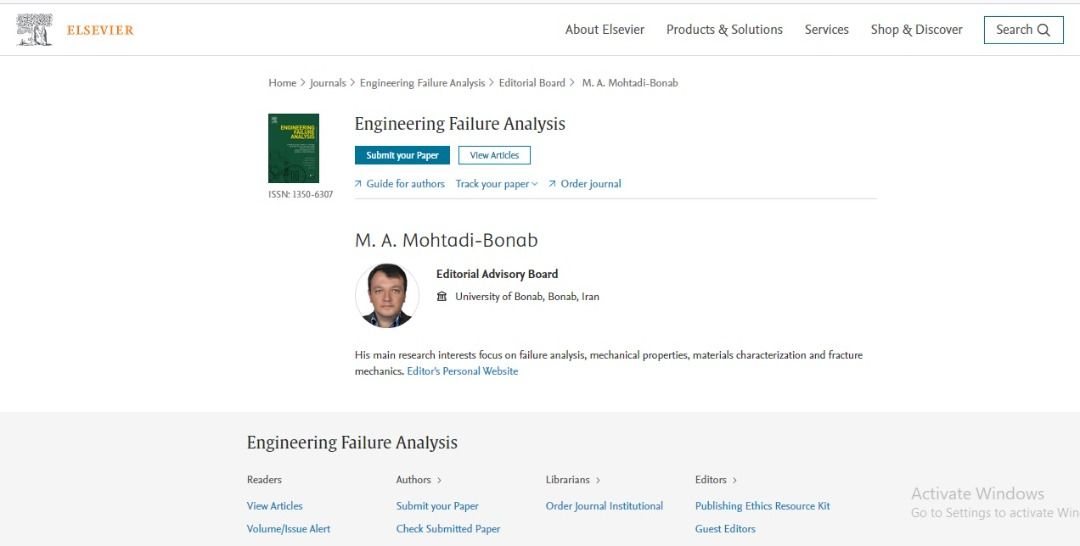Open the footer Submit your Paper link
The height and width of the screenshot is (546, 1080).
point(437,505)
